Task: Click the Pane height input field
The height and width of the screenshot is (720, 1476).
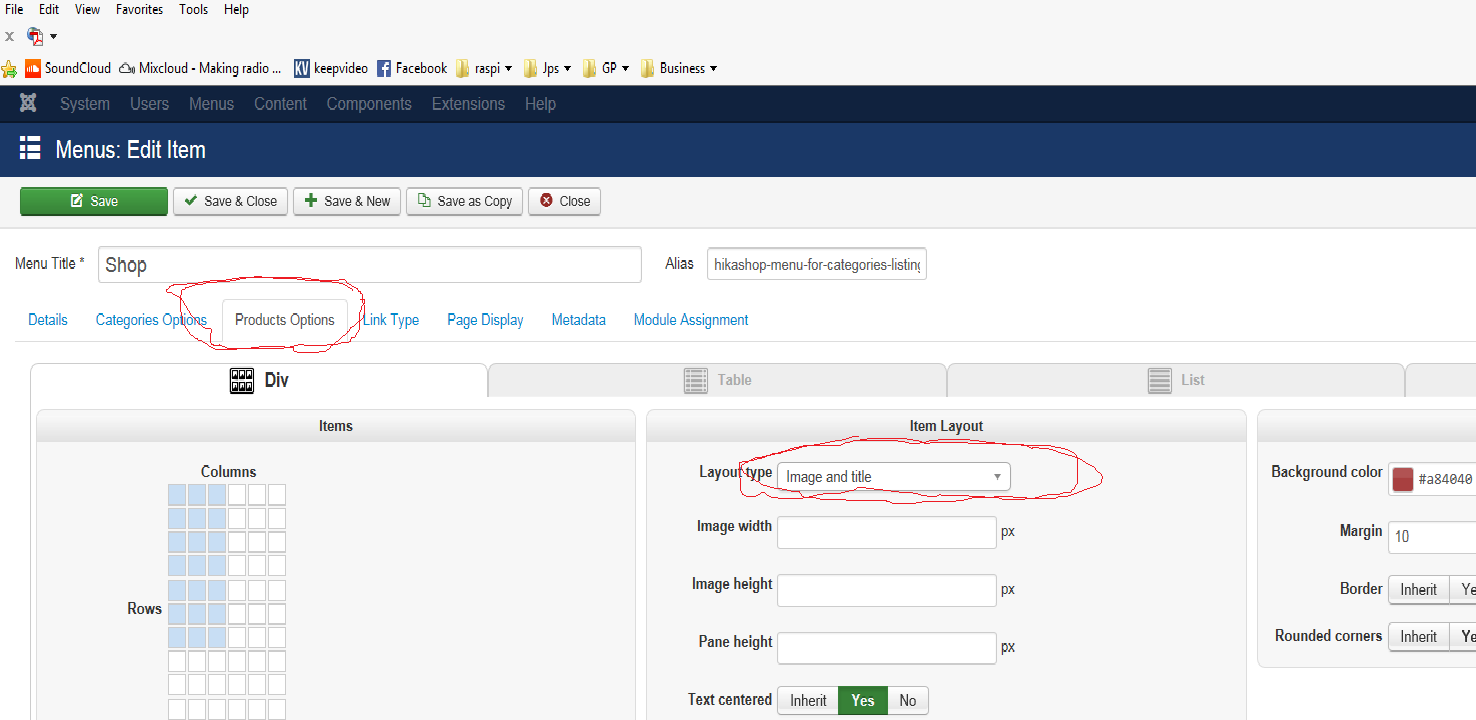Action: click(x=887, y=648)
